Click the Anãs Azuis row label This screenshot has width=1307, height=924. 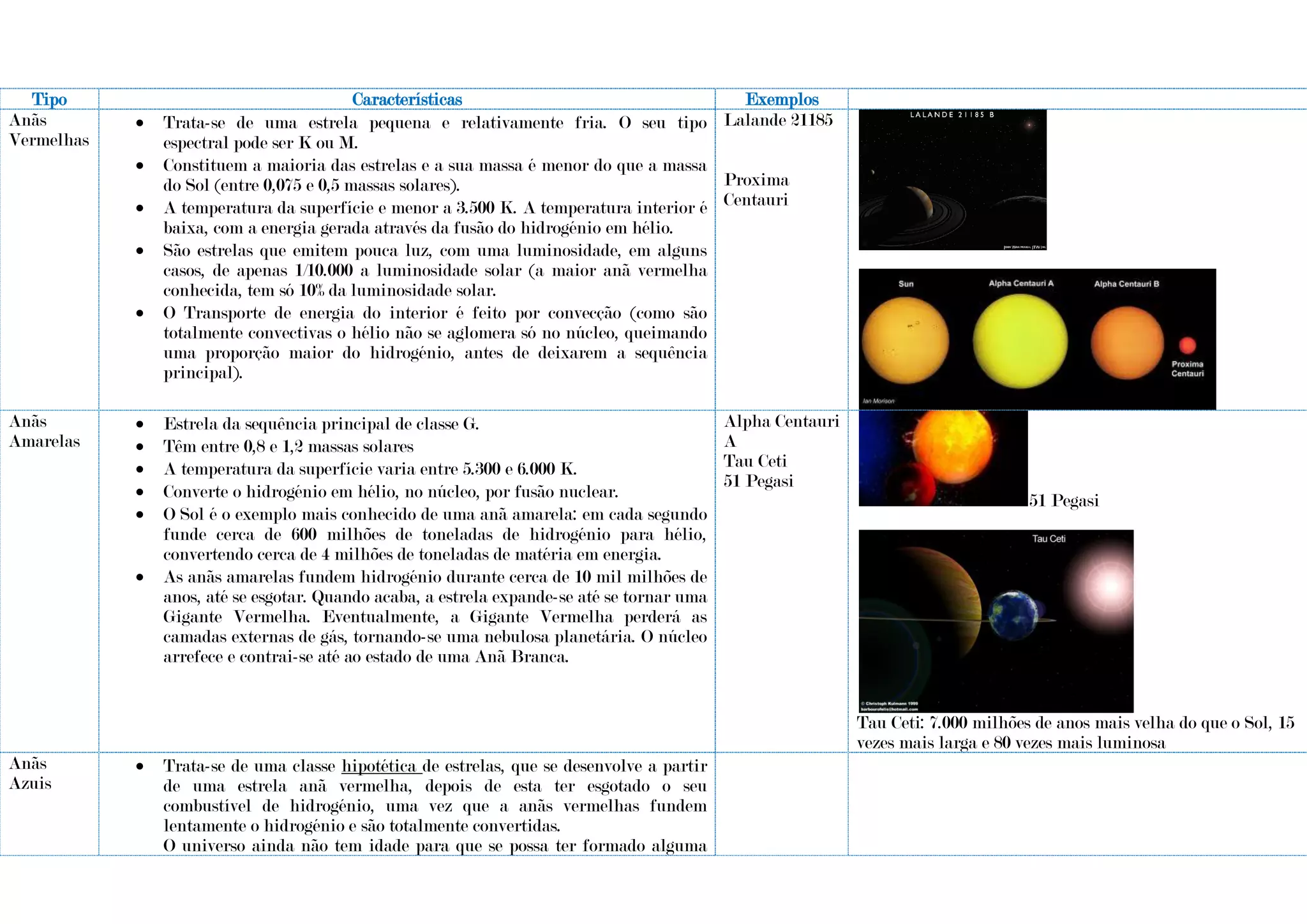tap(30, 773)
